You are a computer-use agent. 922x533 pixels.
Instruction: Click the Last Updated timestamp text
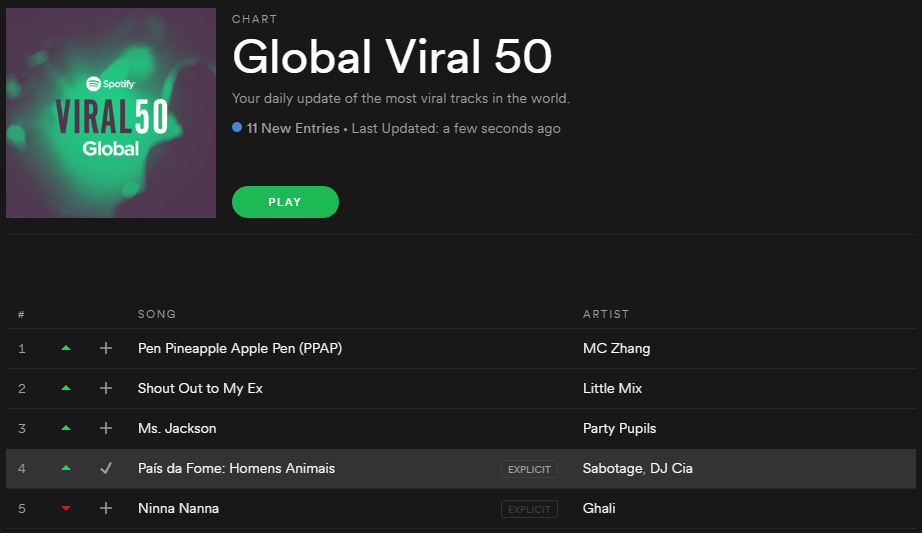click(456, 128)
